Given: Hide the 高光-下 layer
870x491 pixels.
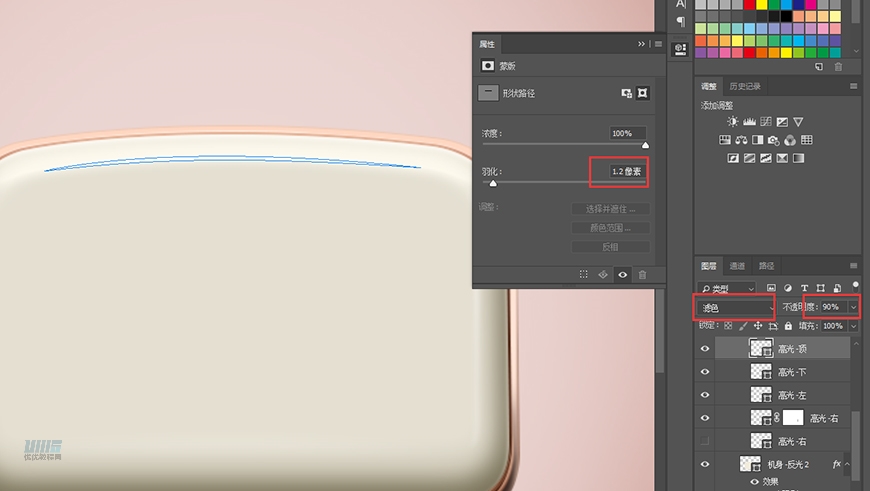Looking at the screenshot, I should coord(705,372).
